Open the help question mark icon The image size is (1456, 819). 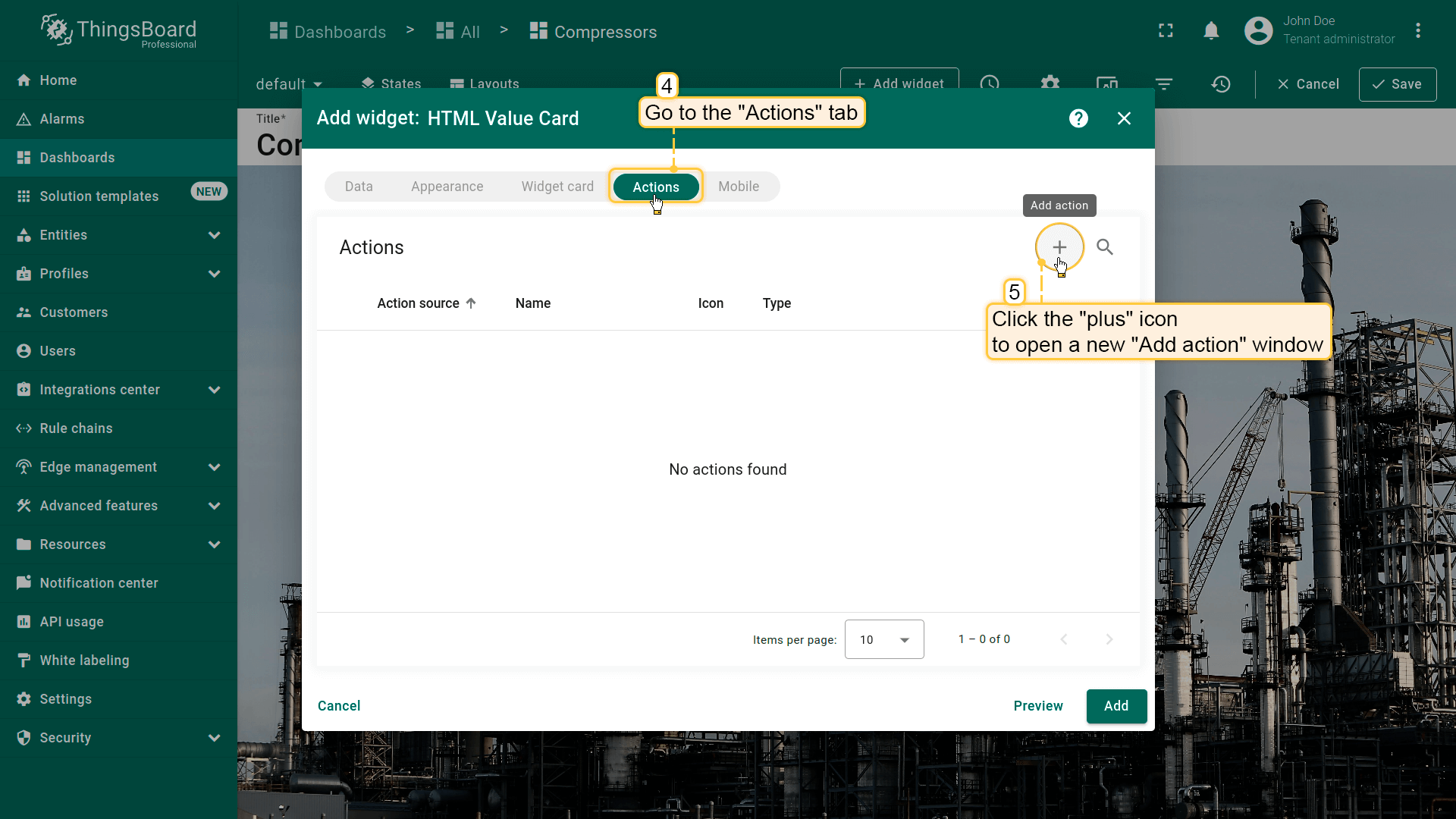[x=1078, y=118]
